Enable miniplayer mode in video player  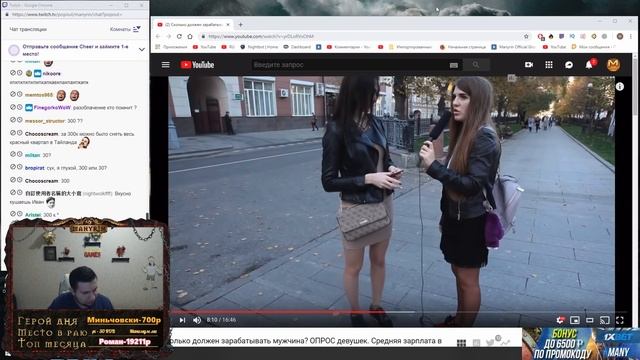(575, 320)
